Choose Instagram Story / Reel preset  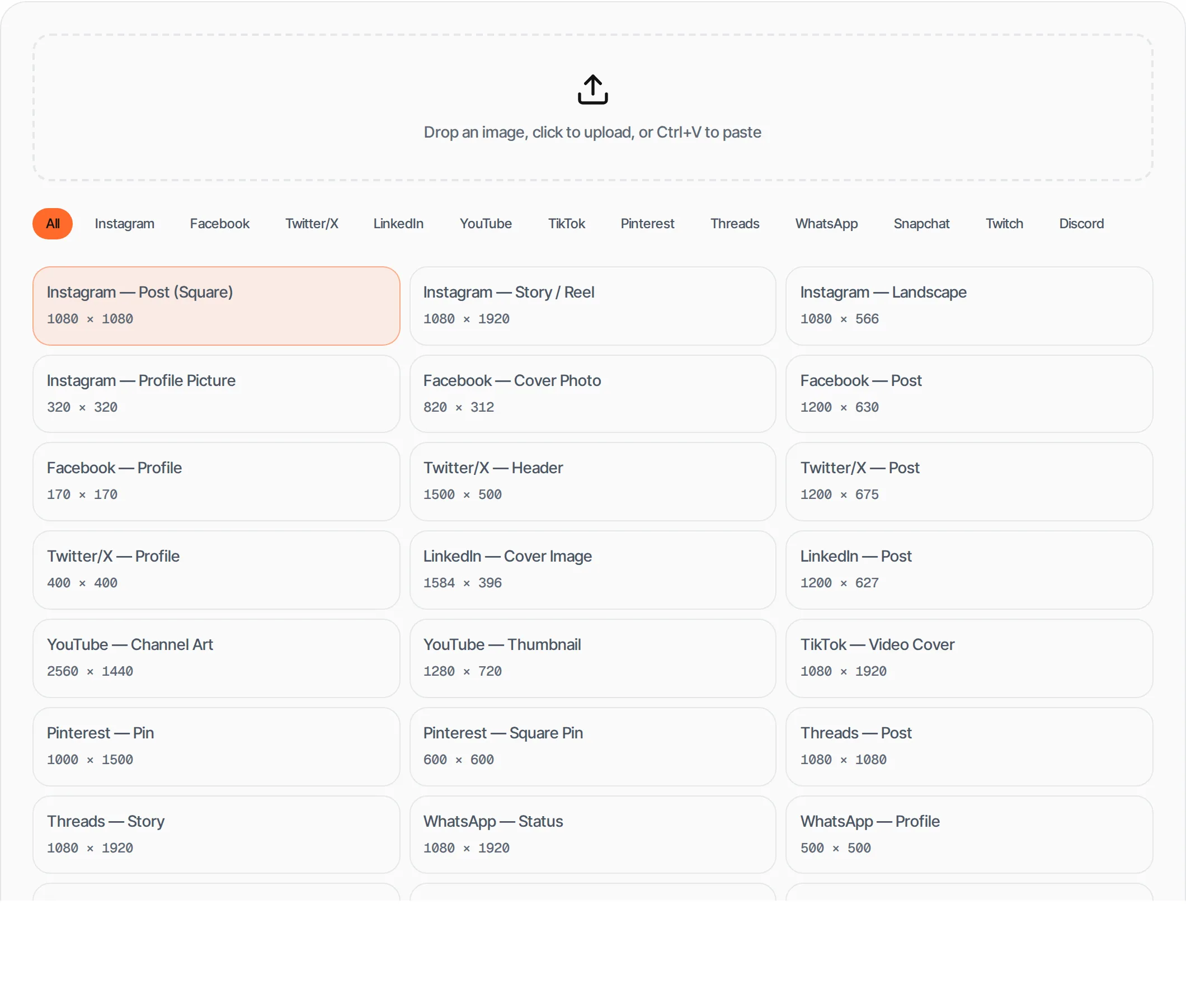592,306
